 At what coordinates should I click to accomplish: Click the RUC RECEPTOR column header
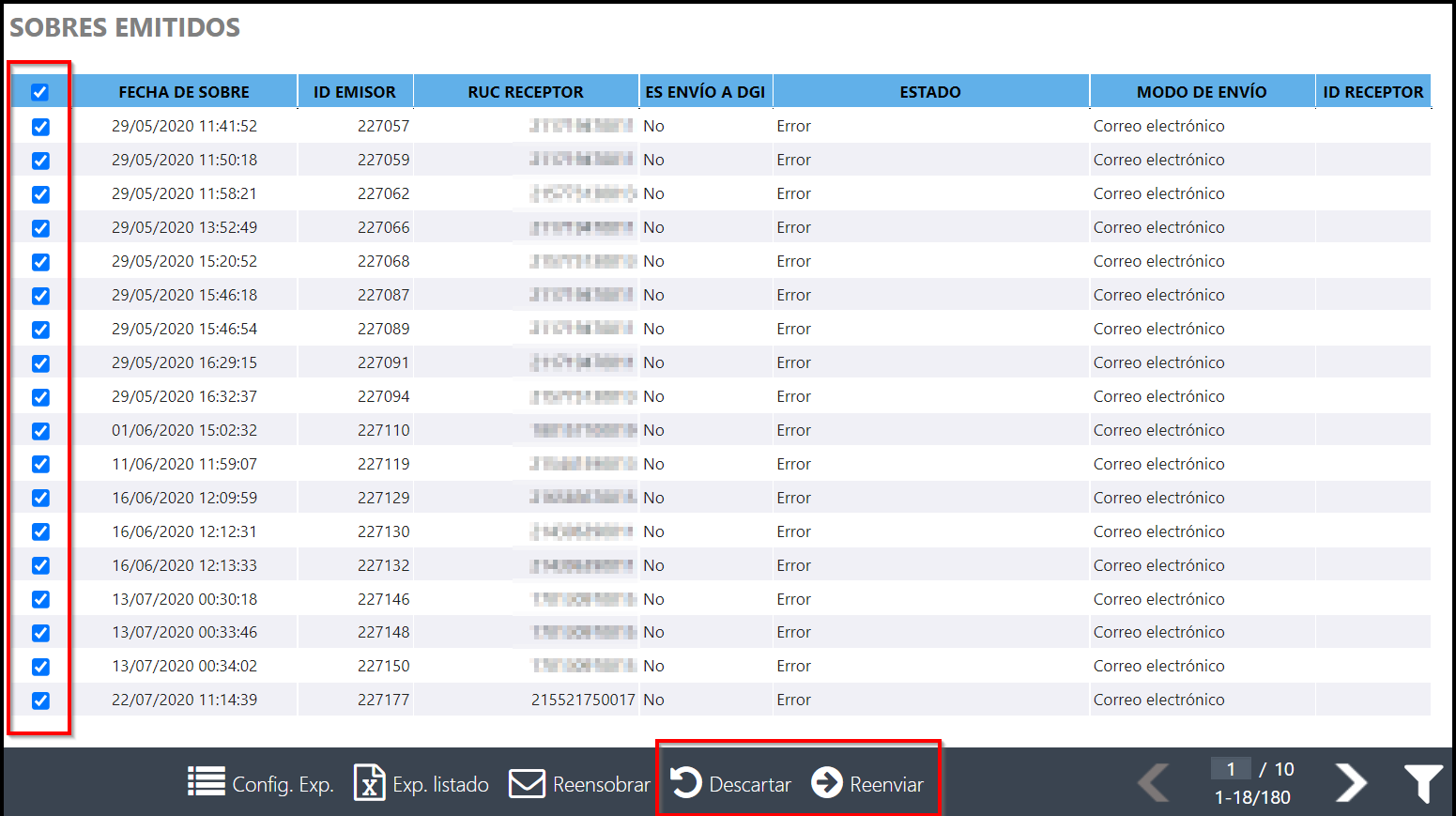point(525,92)
